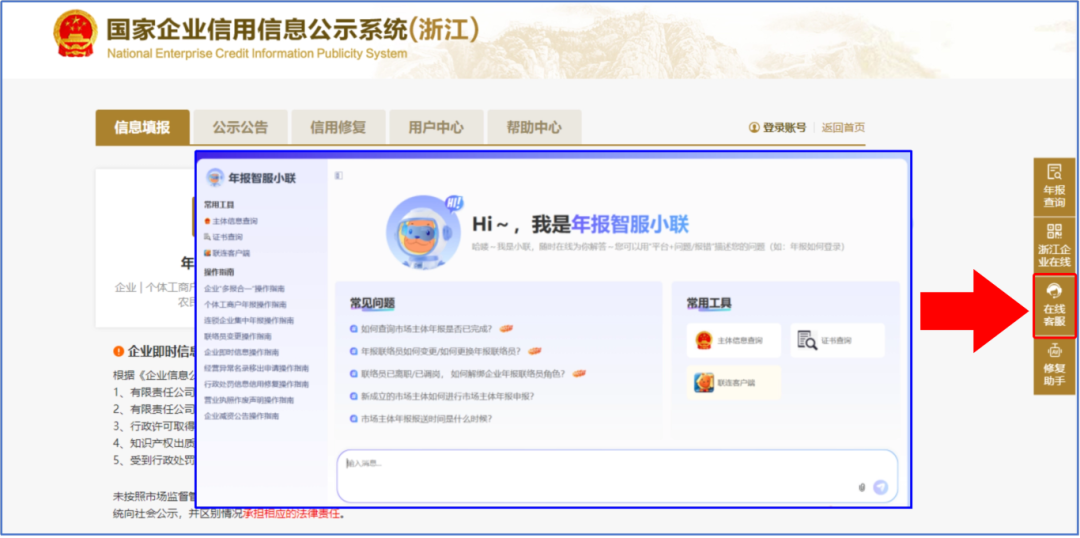Click the astronaut mascot avatar
1080x538 pixels.
click(422, 231)
